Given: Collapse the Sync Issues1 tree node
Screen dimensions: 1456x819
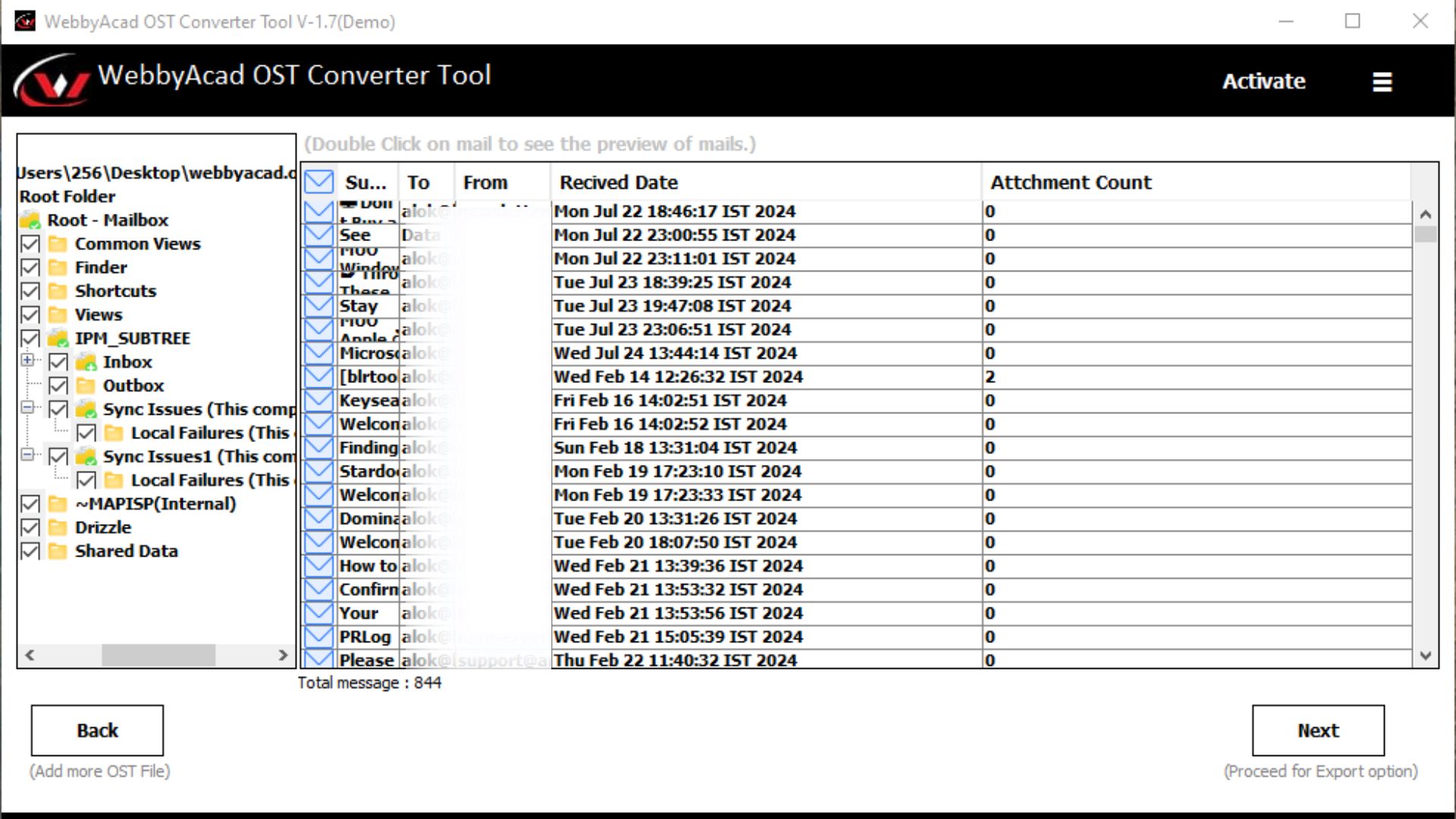Looking at the screenshot, I should pos(28,455).
